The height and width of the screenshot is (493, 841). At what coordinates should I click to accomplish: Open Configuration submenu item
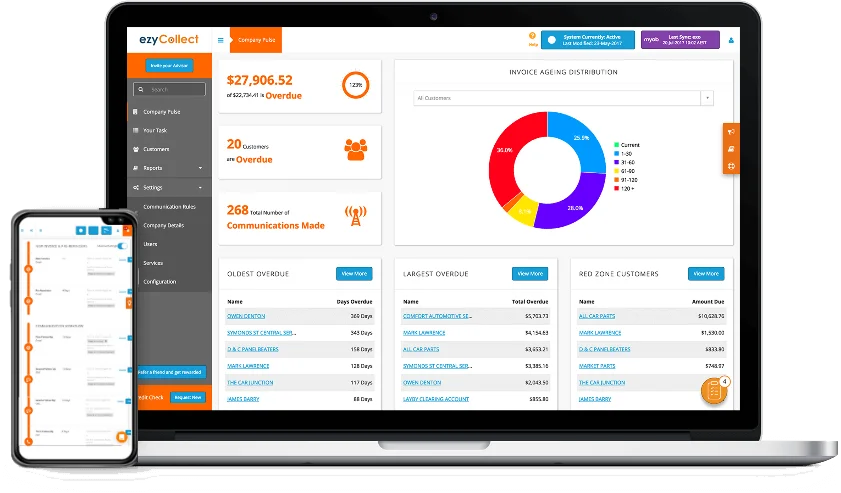coord(160,282)
